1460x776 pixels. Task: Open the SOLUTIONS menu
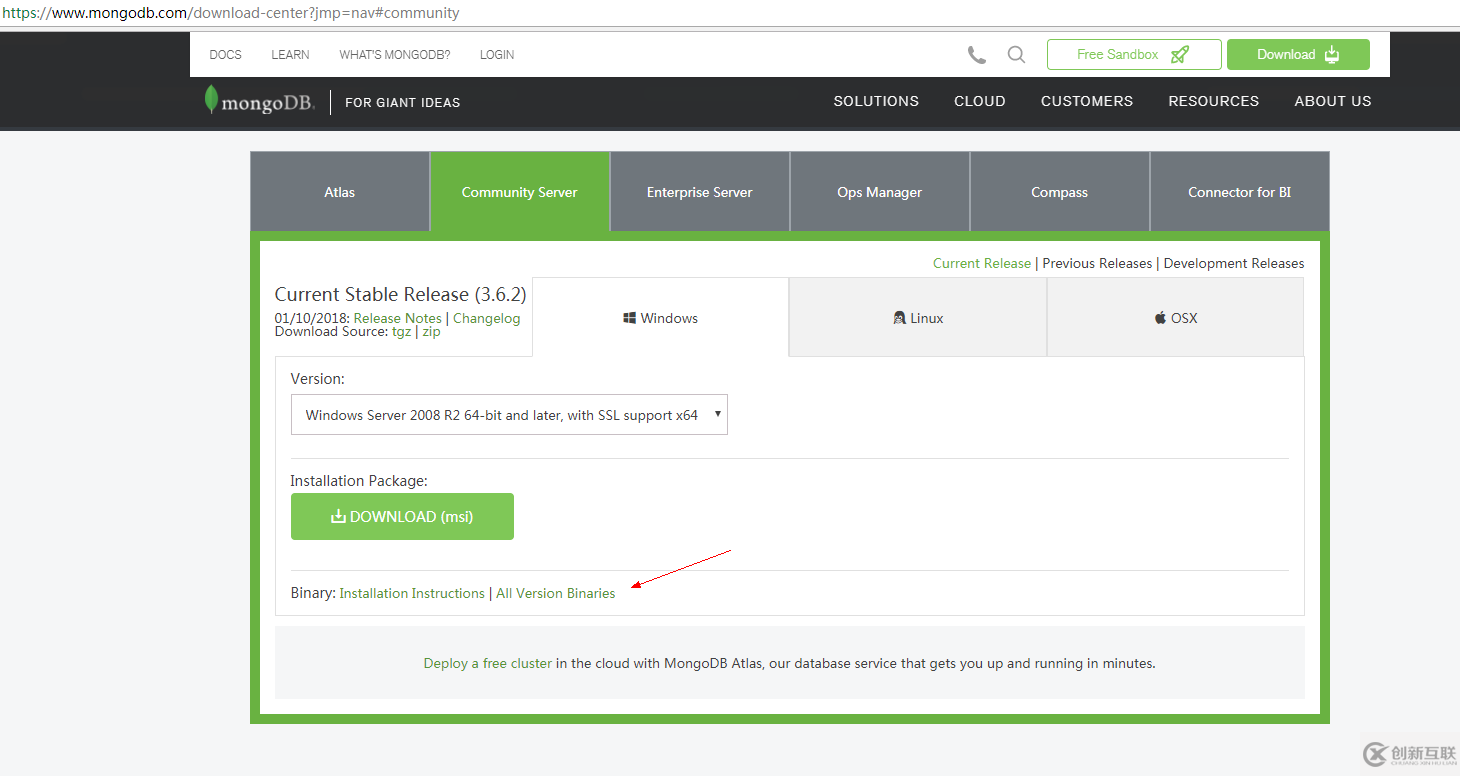876,101
